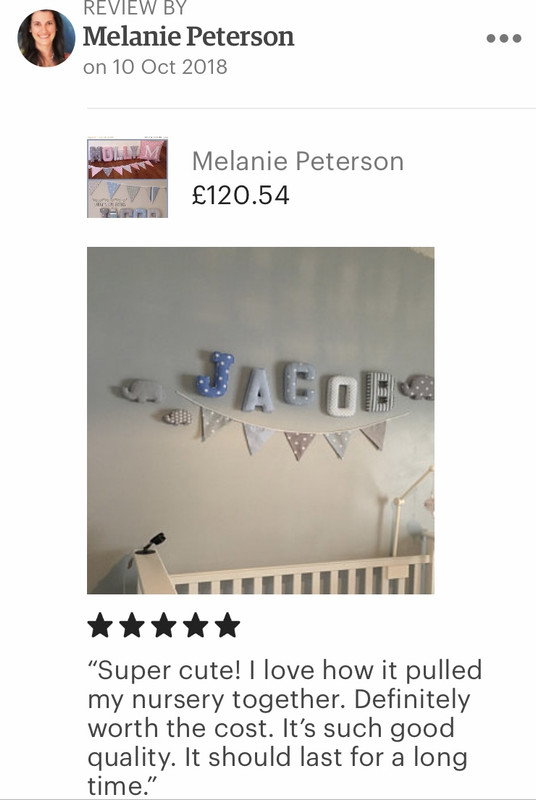Open the reviewer name Melanie Peterson heading
Screen dimensions: 536x800
point(189,37)
